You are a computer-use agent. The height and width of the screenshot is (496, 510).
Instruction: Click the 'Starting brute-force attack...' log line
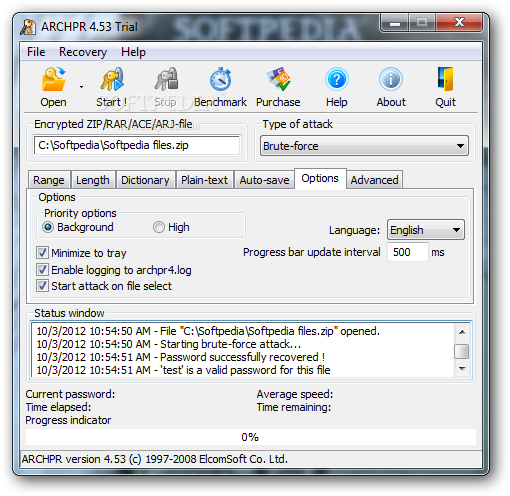click(169, 344)
